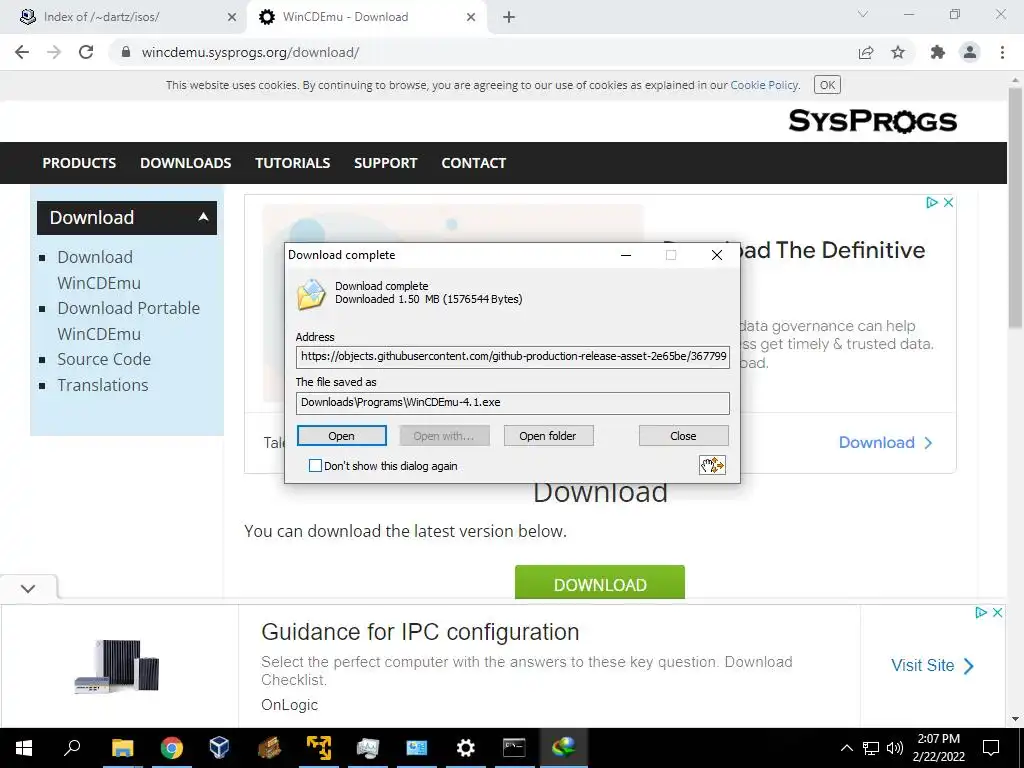Open Chrome tab search chevron
Viewport: 1024px width, 768px height.
[x=863, y=14]
